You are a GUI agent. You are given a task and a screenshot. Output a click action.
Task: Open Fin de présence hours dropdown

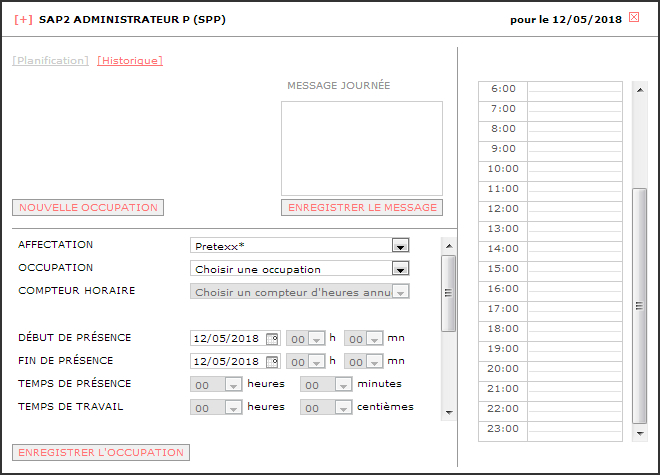tap(306, 361)
